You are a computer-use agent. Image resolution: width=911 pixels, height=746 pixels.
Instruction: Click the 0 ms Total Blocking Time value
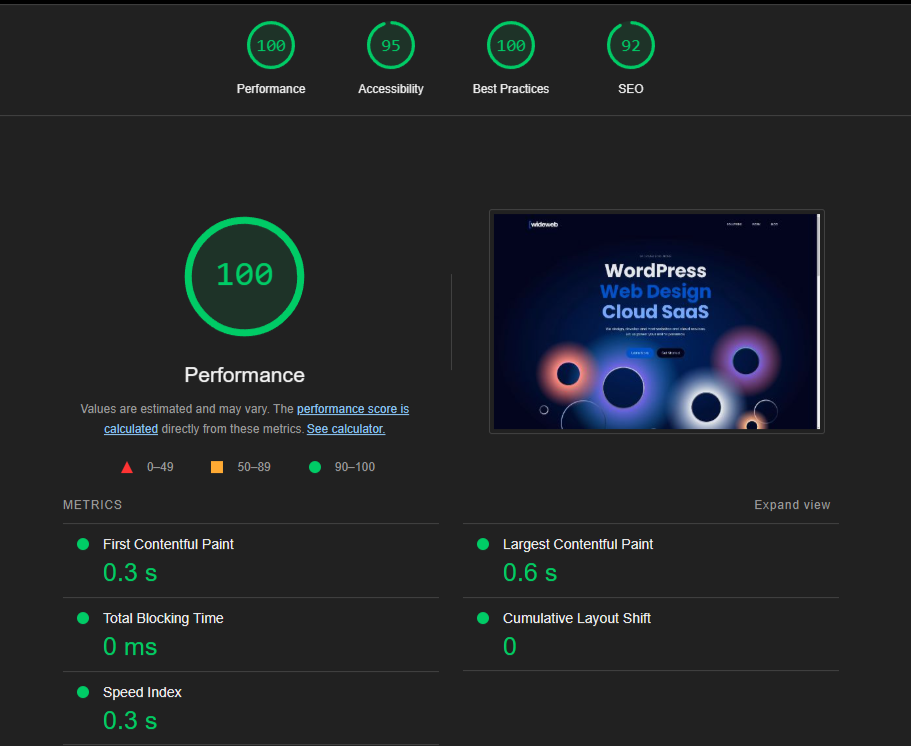[130, 646]
